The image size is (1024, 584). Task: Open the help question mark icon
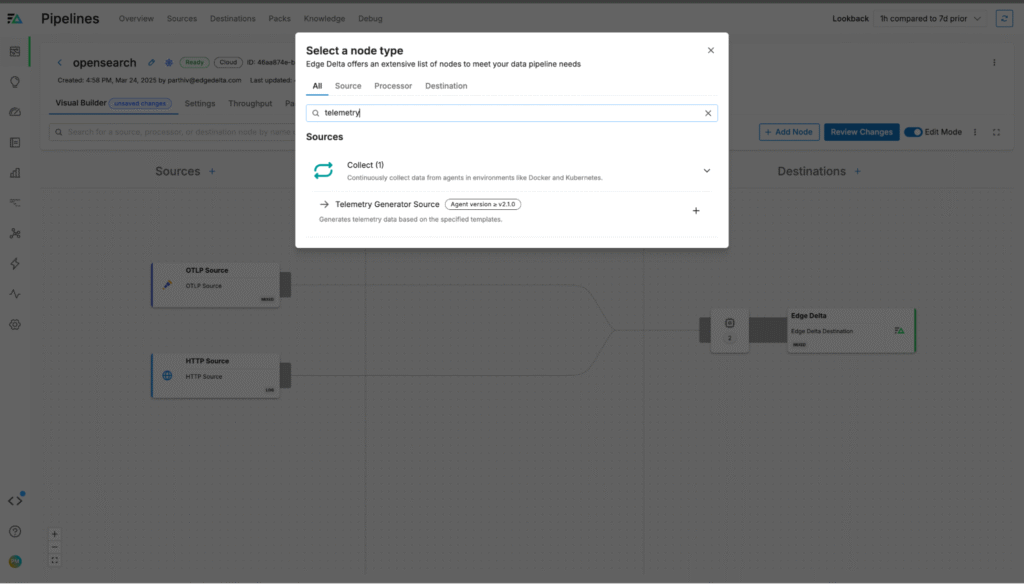point(15,531)
